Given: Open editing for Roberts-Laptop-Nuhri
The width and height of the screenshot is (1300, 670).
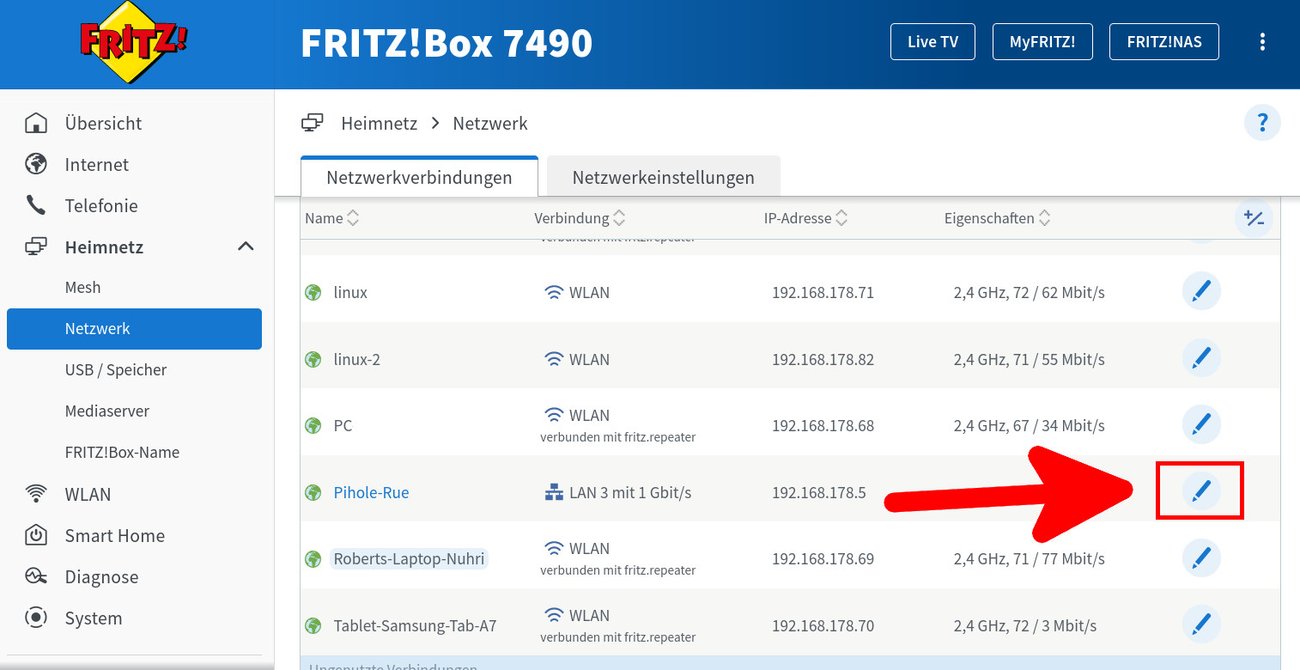Looking at the screenshot, I should click(x=1201, y=558).
